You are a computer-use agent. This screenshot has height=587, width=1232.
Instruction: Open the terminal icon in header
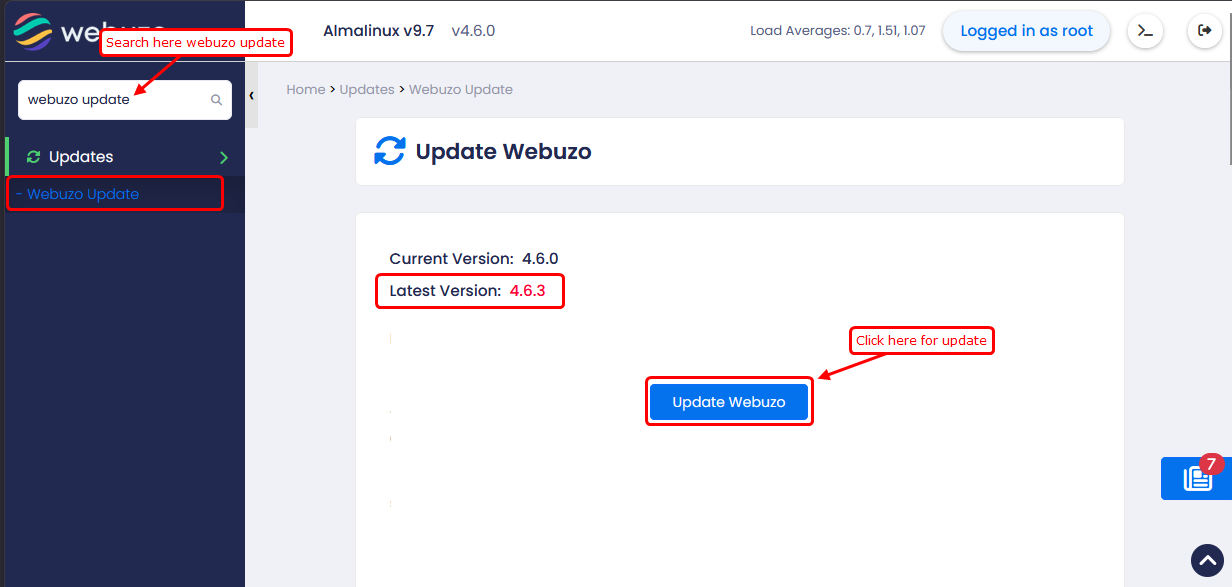click(1145, 31)
